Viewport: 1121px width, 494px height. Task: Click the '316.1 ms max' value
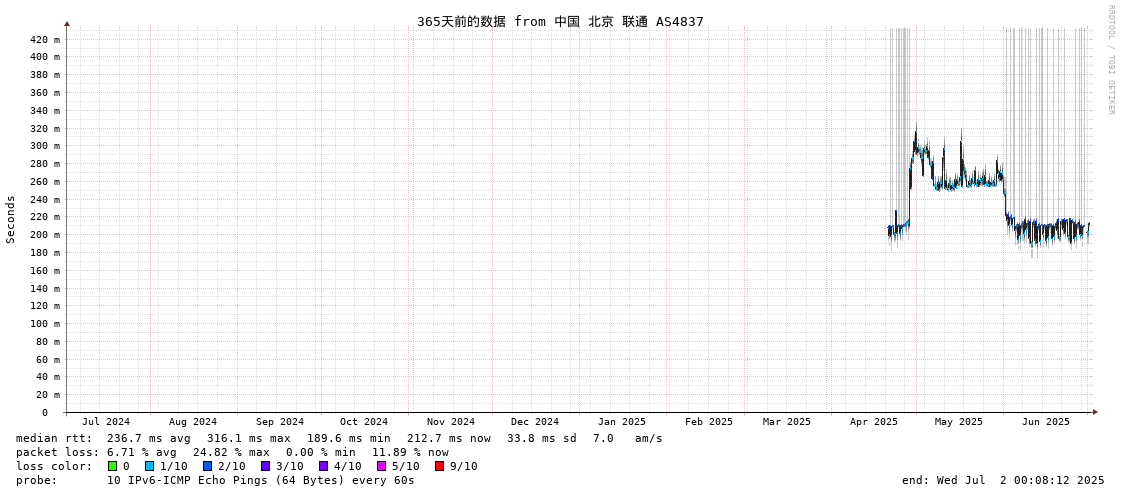(x=250, y=438)
